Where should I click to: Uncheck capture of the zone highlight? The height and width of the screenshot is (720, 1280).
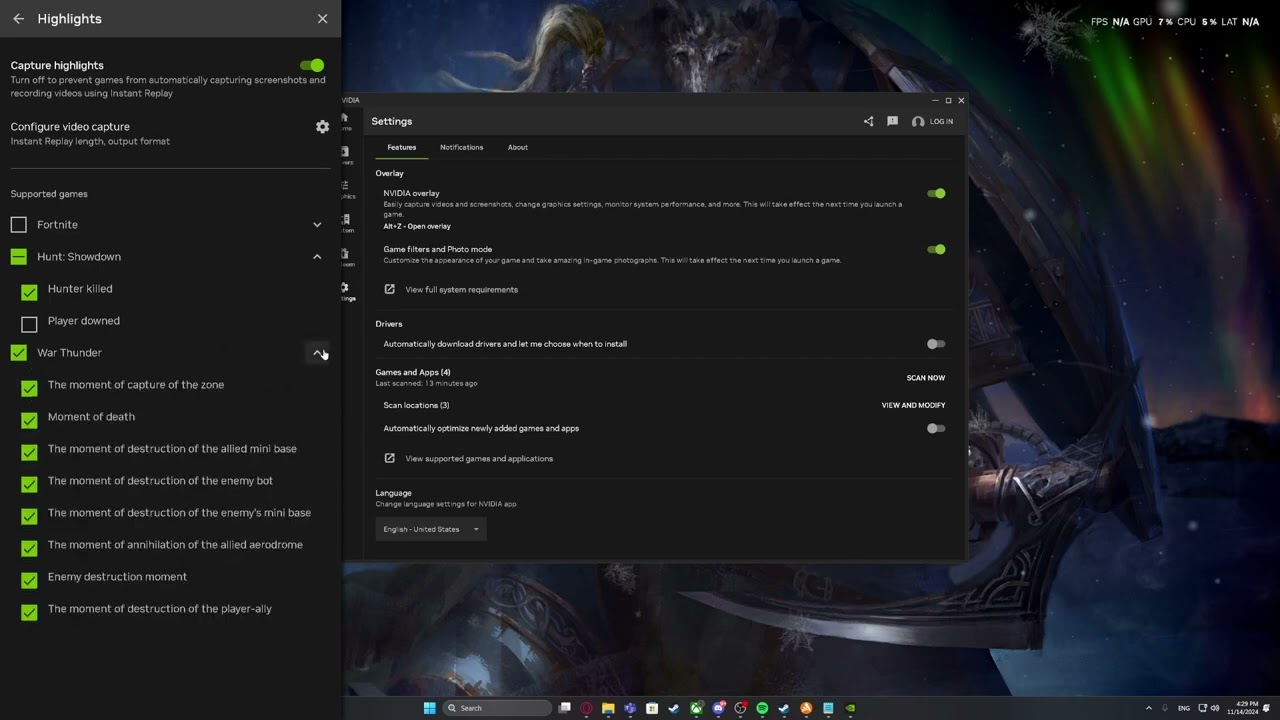coord(29,388)
